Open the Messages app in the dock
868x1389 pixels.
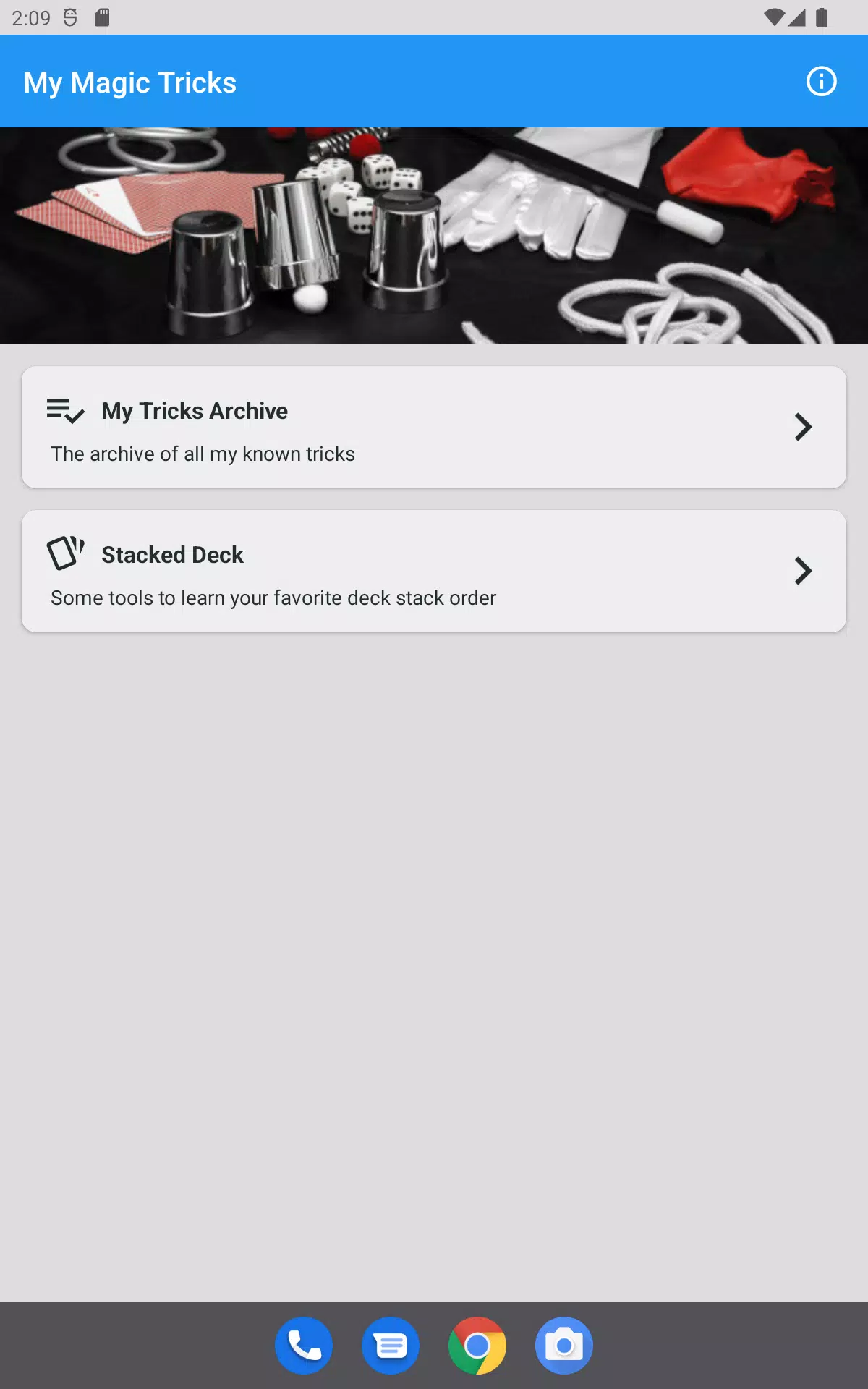coord(391,1346)
